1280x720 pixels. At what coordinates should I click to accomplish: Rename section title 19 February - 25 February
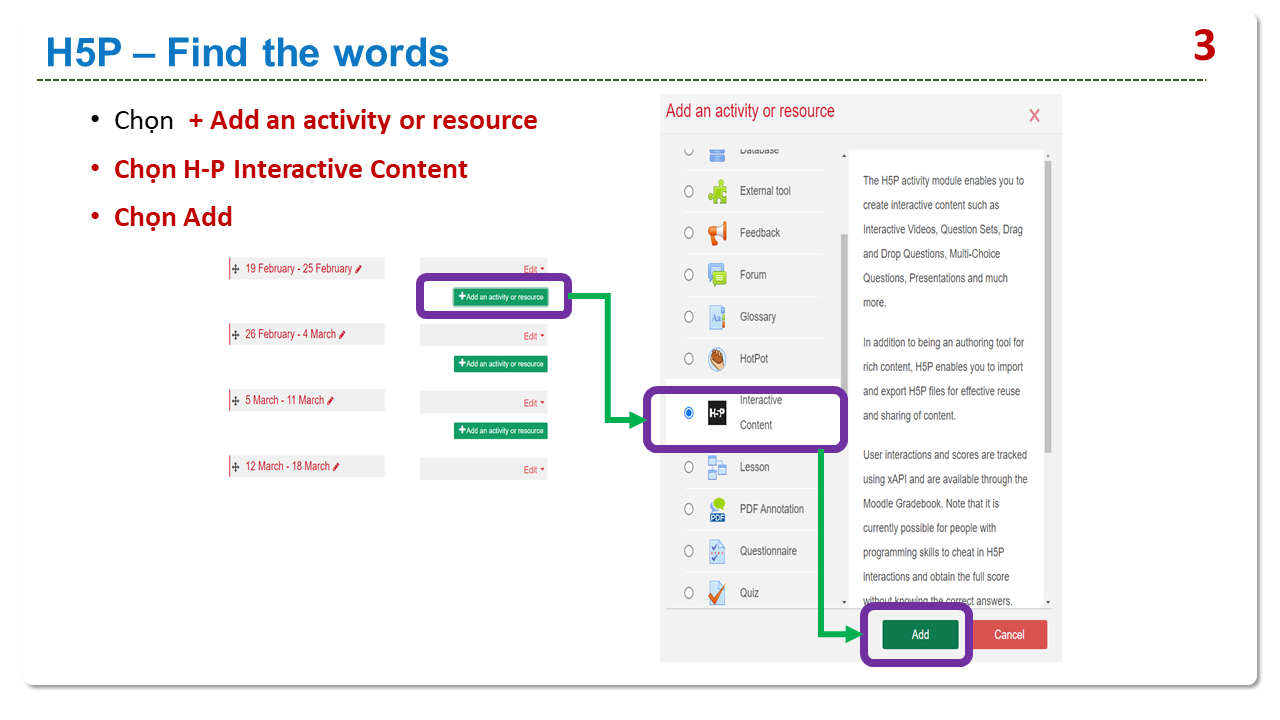tap(358, 269)
